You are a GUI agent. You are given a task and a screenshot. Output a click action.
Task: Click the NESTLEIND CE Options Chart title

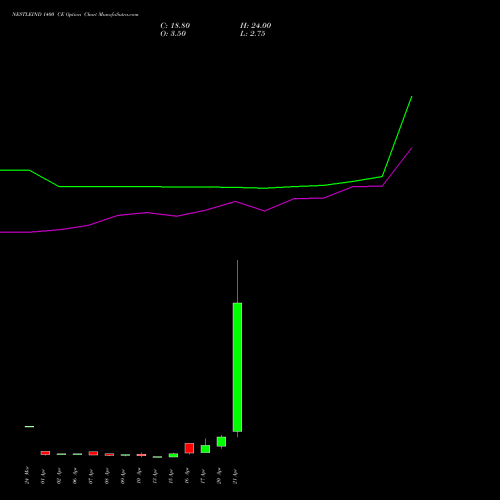coord(75,15)
